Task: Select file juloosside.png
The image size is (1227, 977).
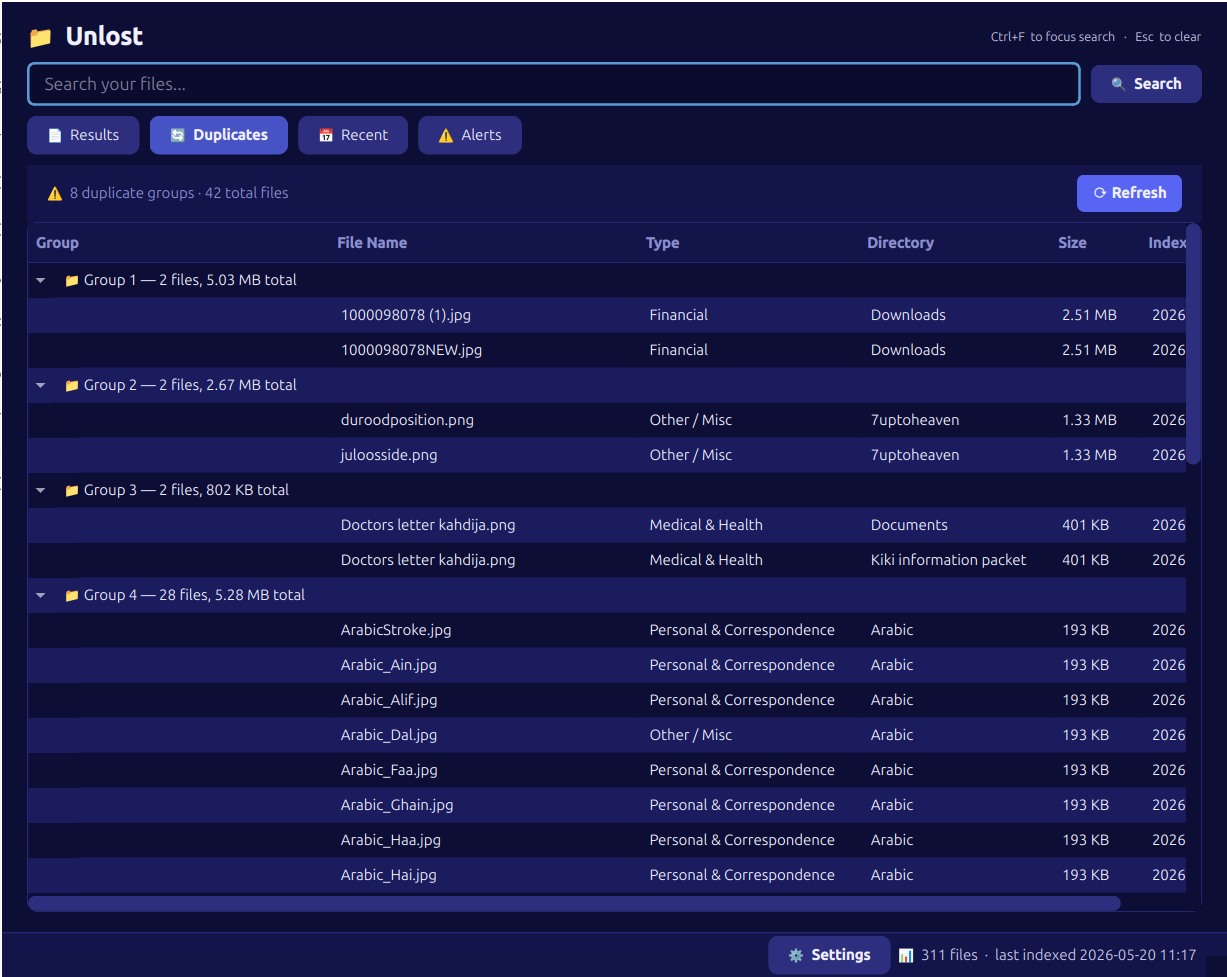Action: 389,455
